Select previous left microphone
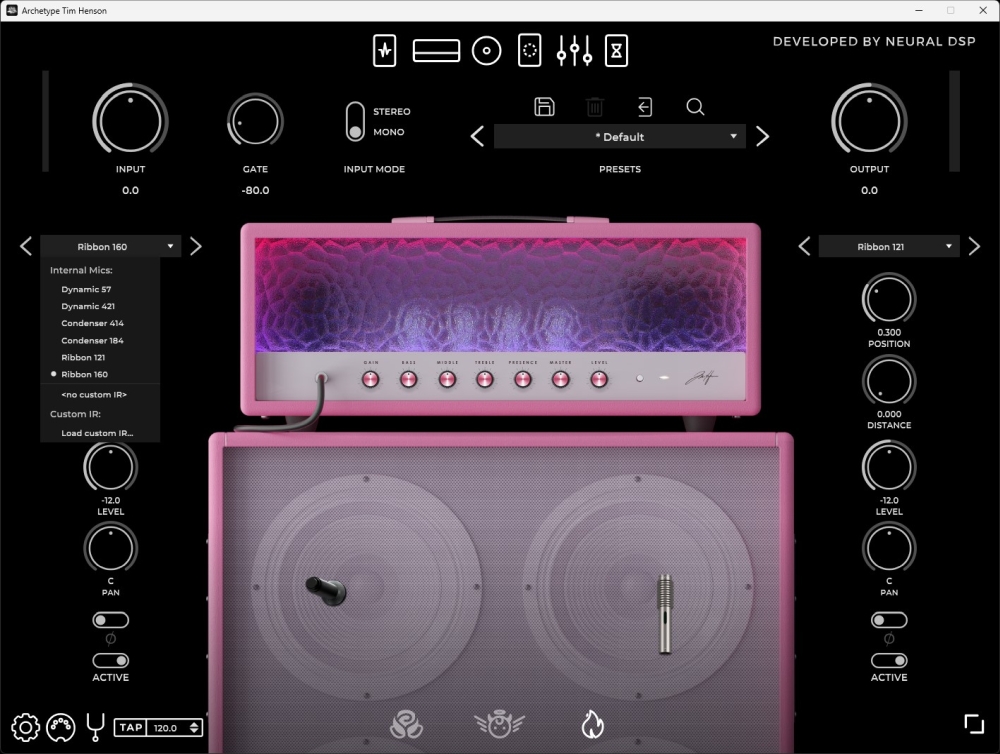This screenshot has height=754, width=1000. point(26,246)
